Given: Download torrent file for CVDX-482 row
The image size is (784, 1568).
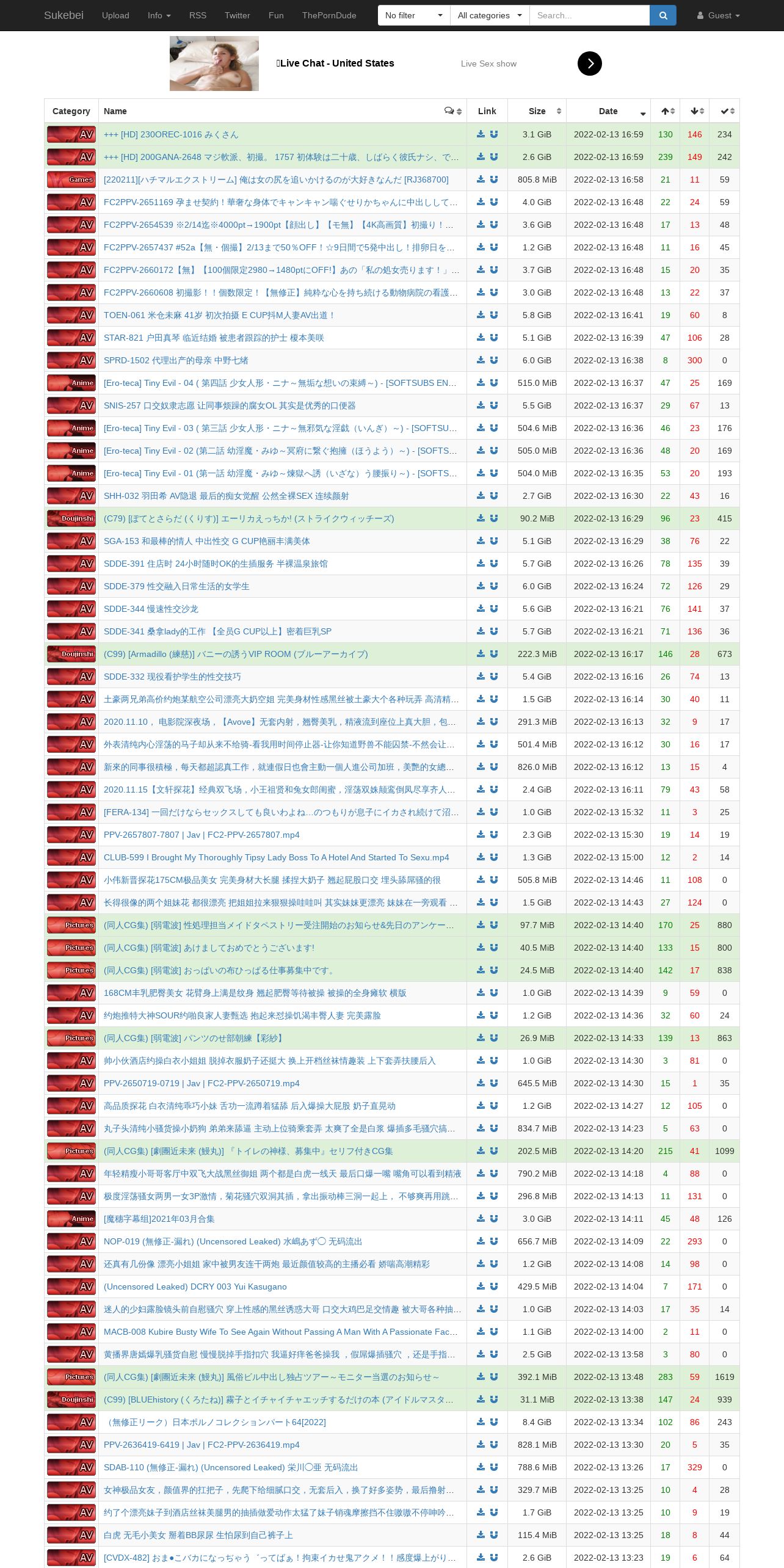Looking at the screenshot, I should click(481, 1558).
